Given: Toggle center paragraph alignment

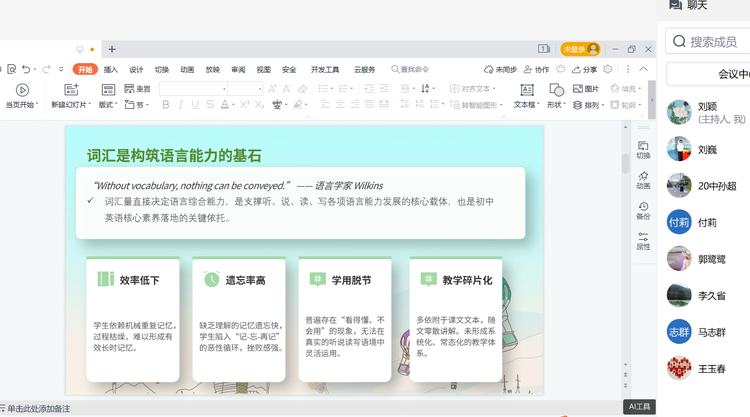Looking at the screenshot, I should coord(340,104).
